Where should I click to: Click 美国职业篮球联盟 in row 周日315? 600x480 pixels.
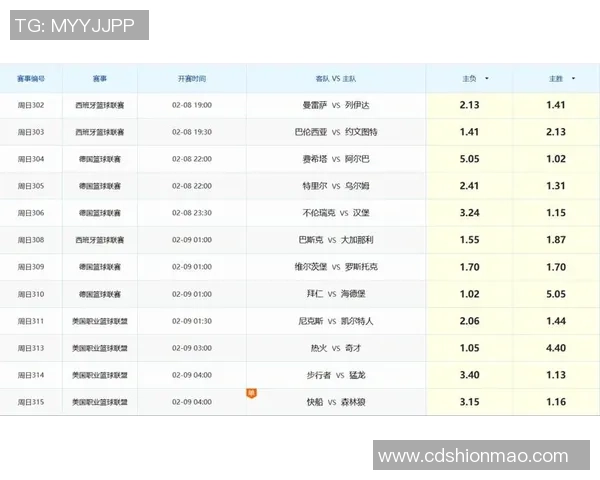point(100,402)
